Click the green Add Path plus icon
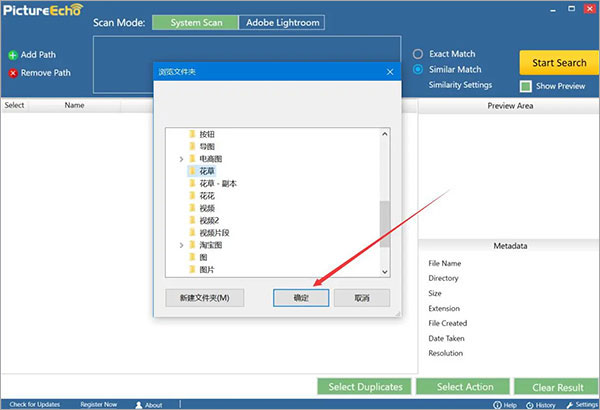600x410 pixels. (13, 54)
